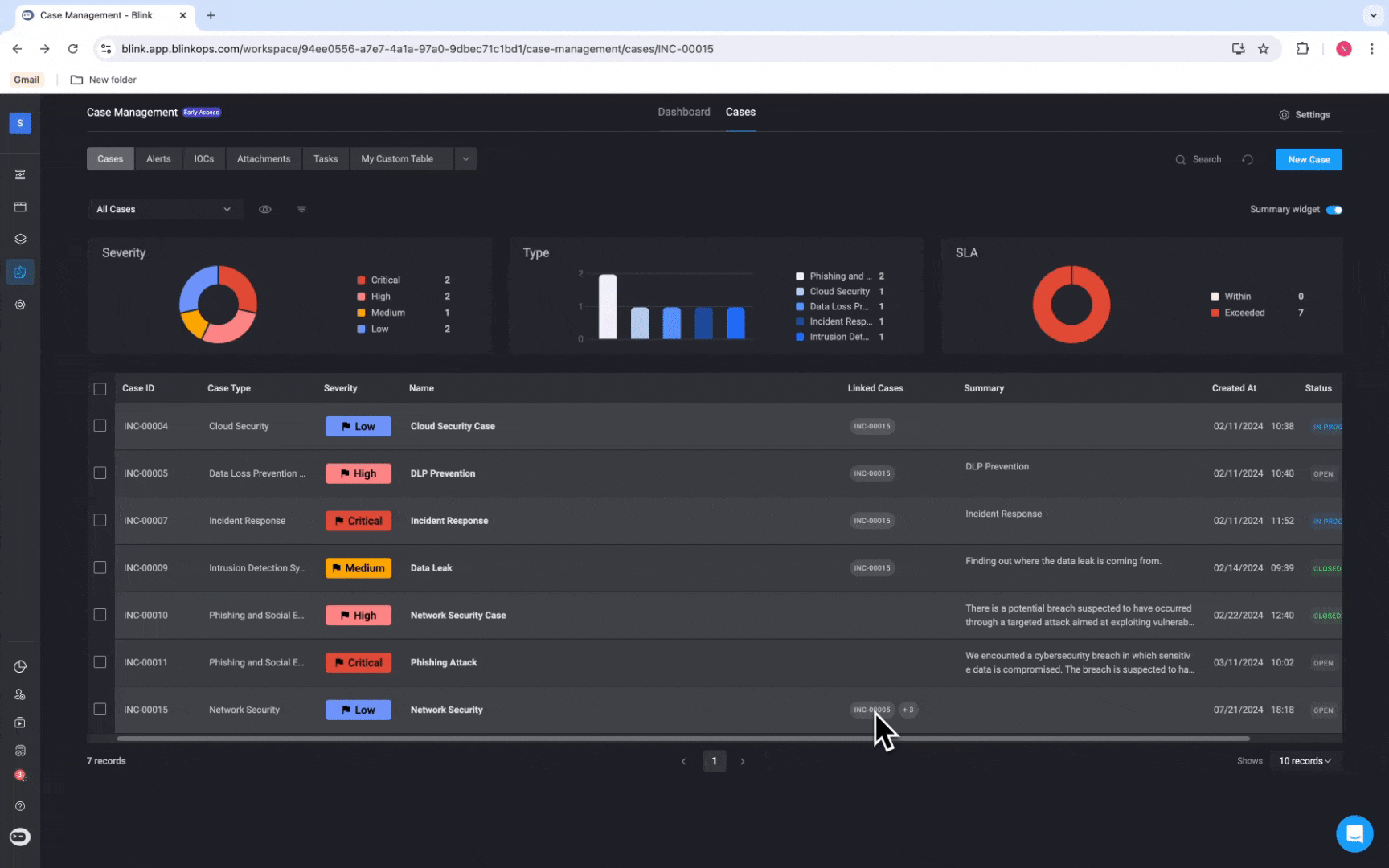Click the Phishing type legend swatch
Viewport: 1389px width, 868px height.
(800, 276)
